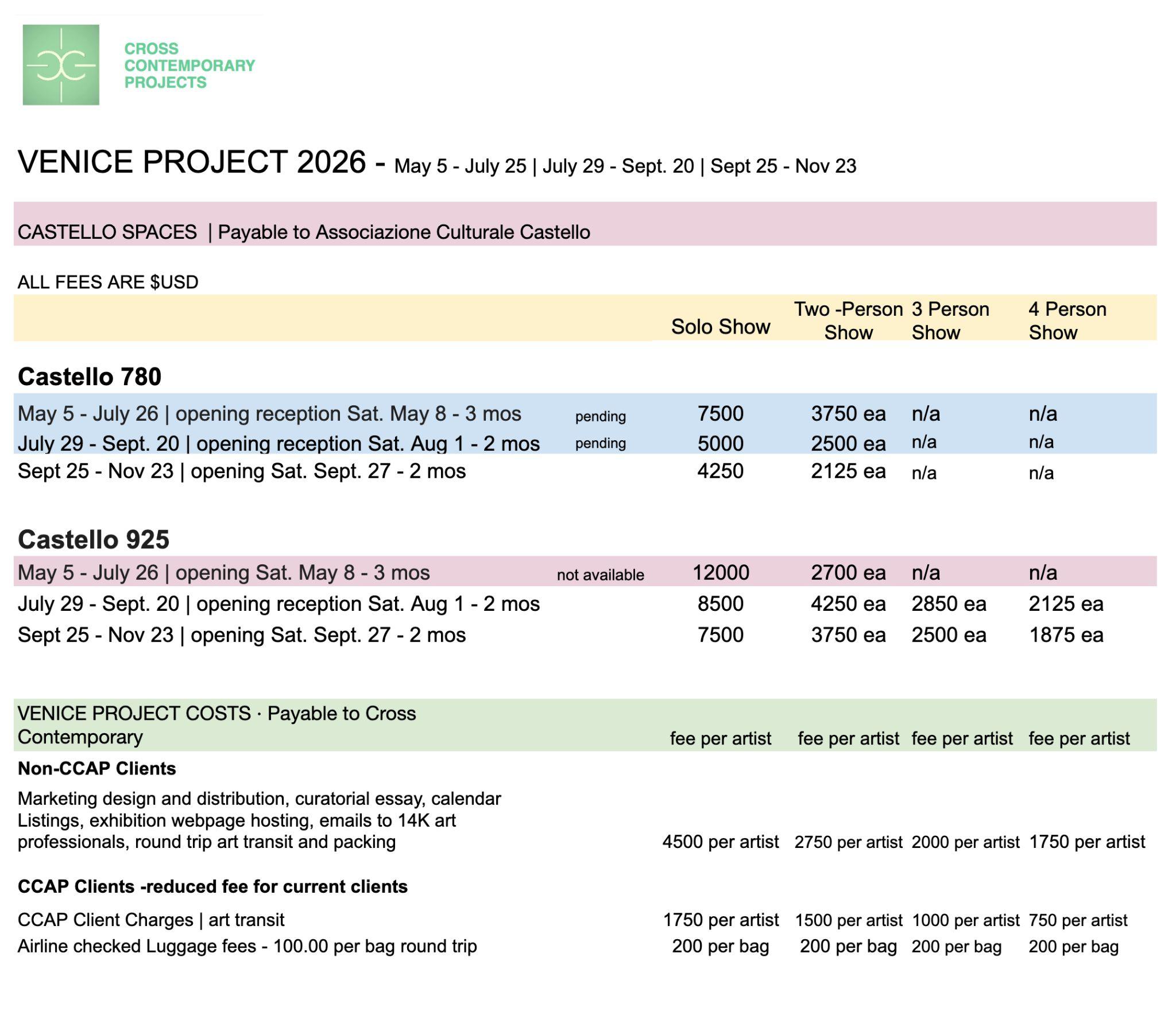Click the 2850 ea three-person fee
1176x1015 pixels.
[949, 603]
